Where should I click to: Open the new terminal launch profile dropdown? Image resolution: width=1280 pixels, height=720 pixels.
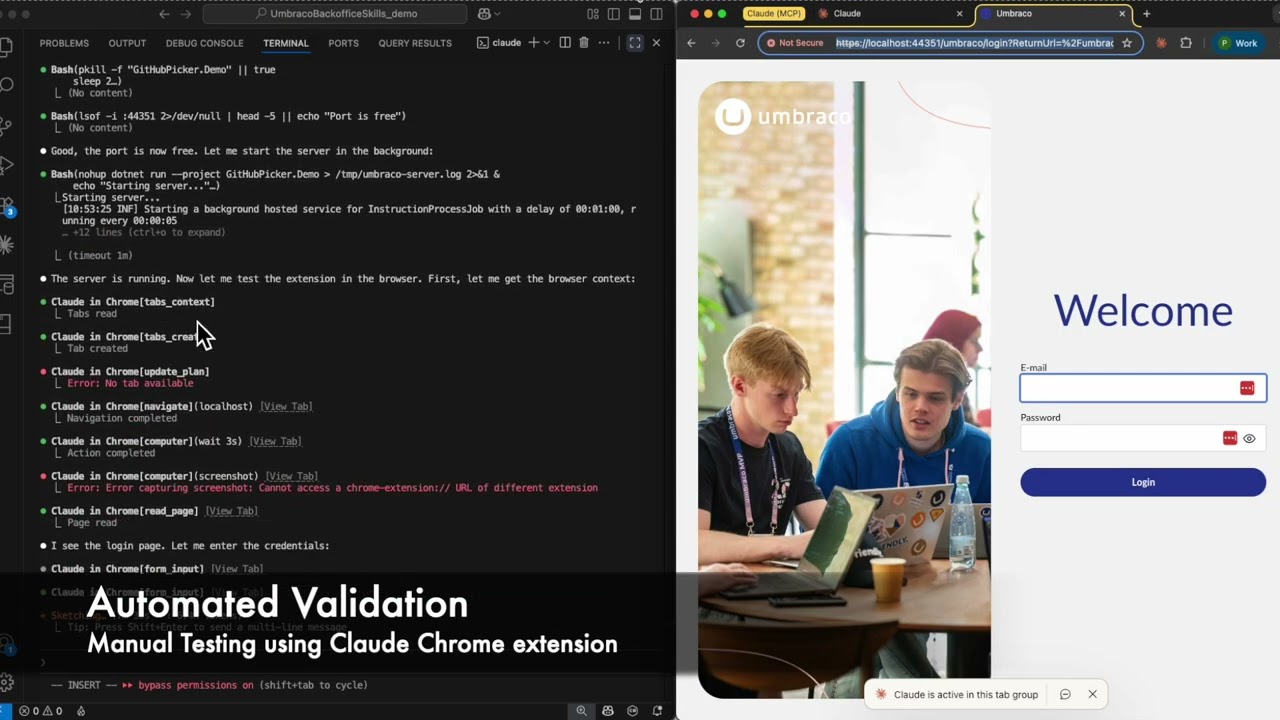tap(546, 43)
